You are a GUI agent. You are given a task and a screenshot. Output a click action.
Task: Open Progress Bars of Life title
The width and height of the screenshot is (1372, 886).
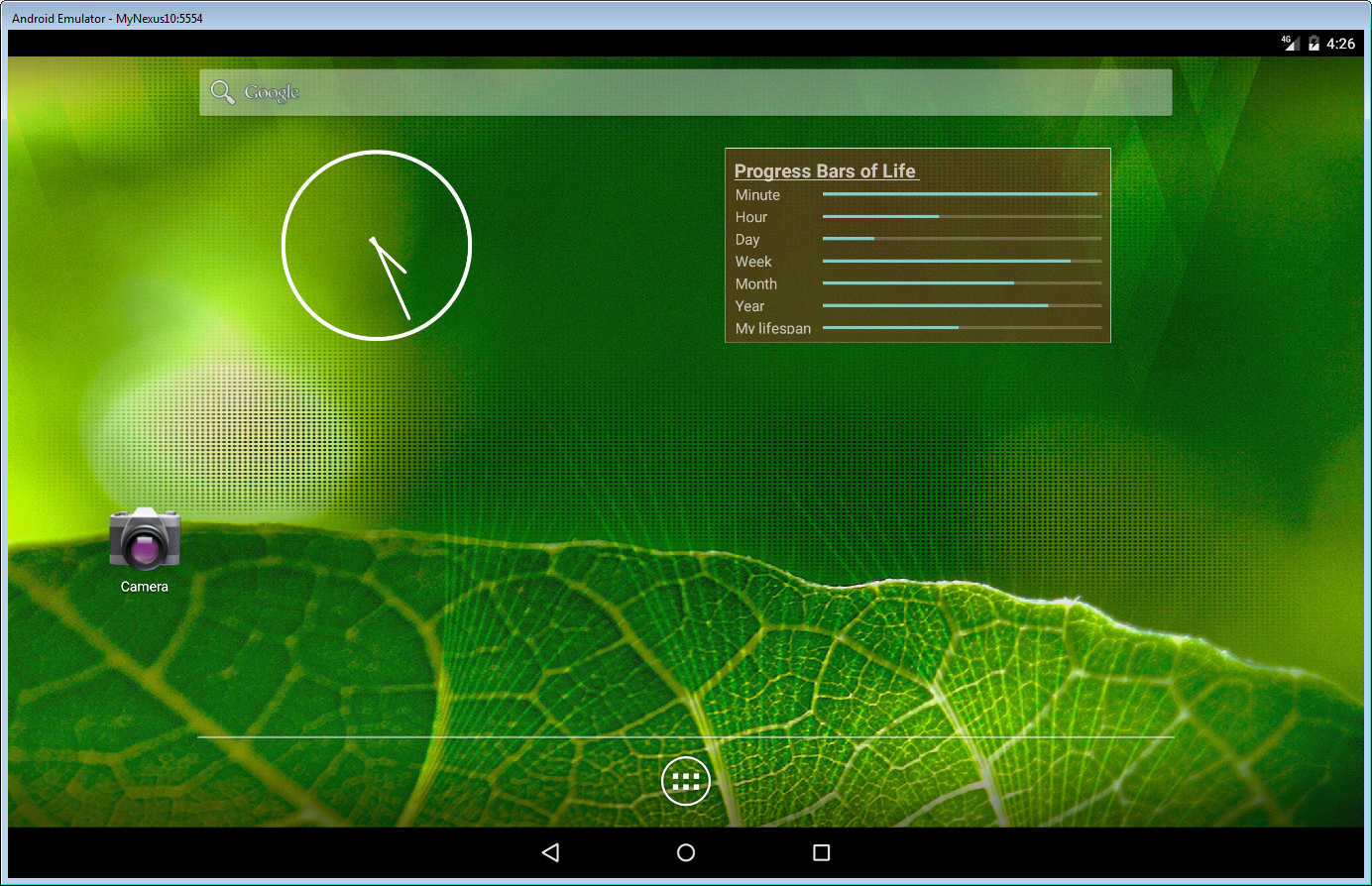(x=826, y=170)
